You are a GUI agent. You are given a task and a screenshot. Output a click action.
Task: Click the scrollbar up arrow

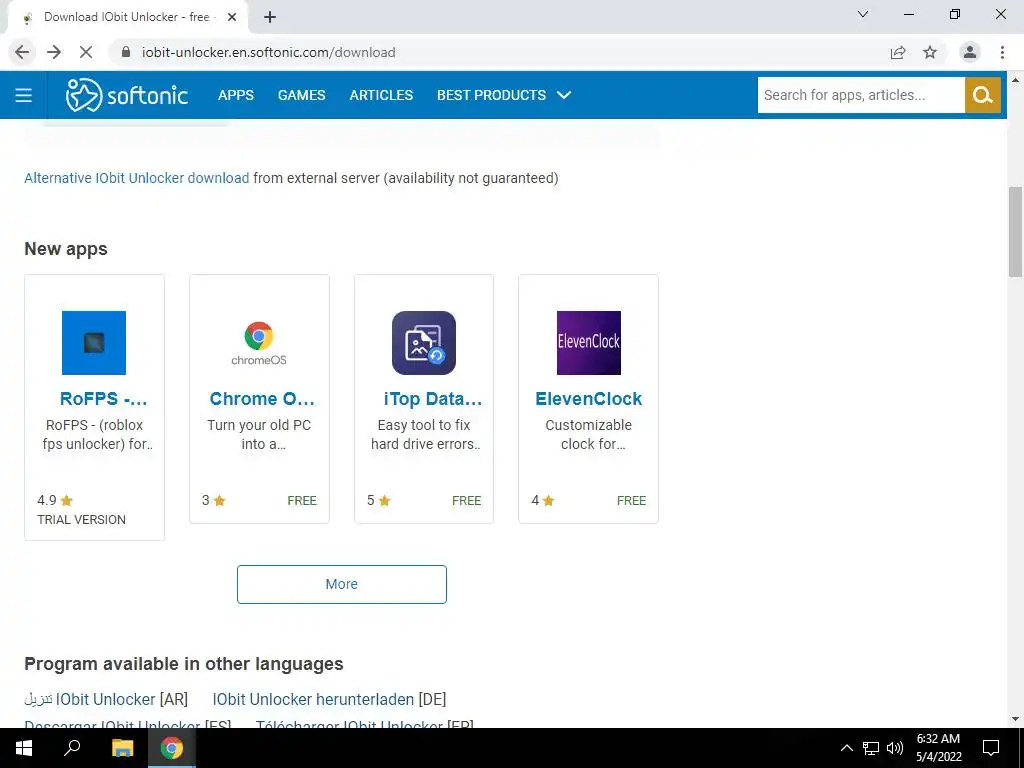click(1015, 80)
